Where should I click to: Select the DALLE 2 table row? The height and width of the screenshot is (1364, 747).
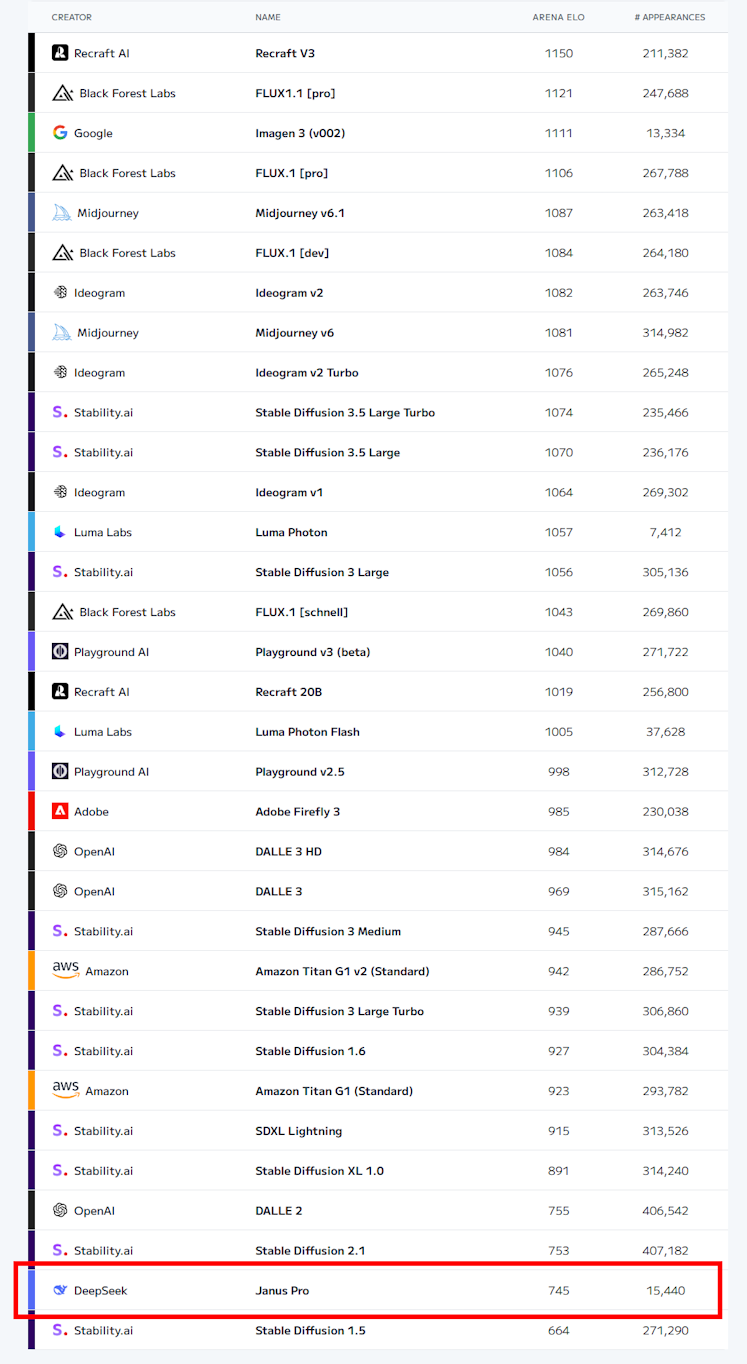point(378,1210)
